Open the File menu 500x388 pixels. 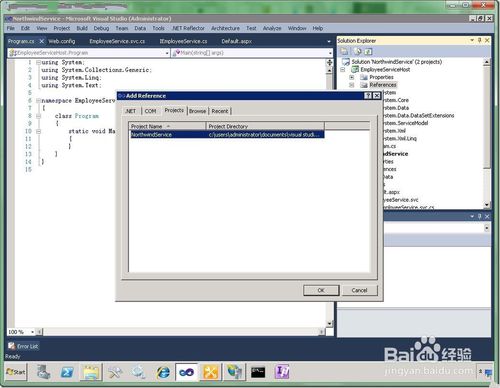11,28
